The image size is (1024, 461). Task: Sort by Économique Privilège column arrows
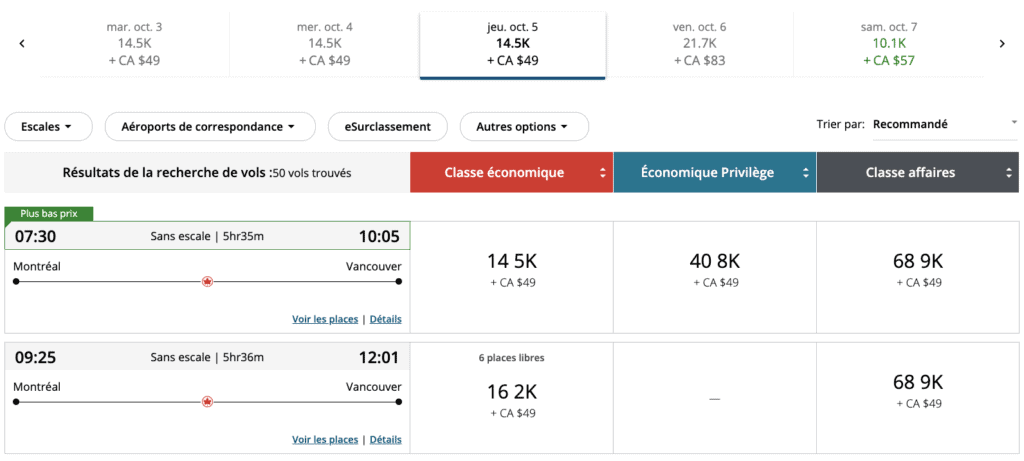click(806, 173)
